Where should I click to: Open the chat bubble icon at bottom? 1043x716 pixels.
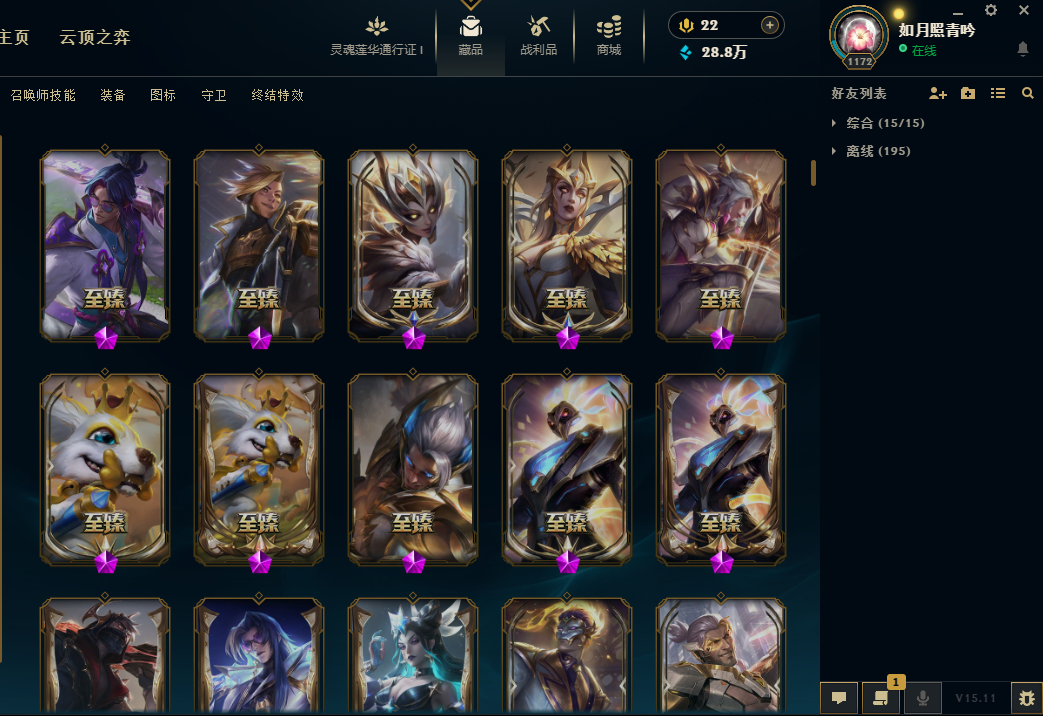point(839,698)
